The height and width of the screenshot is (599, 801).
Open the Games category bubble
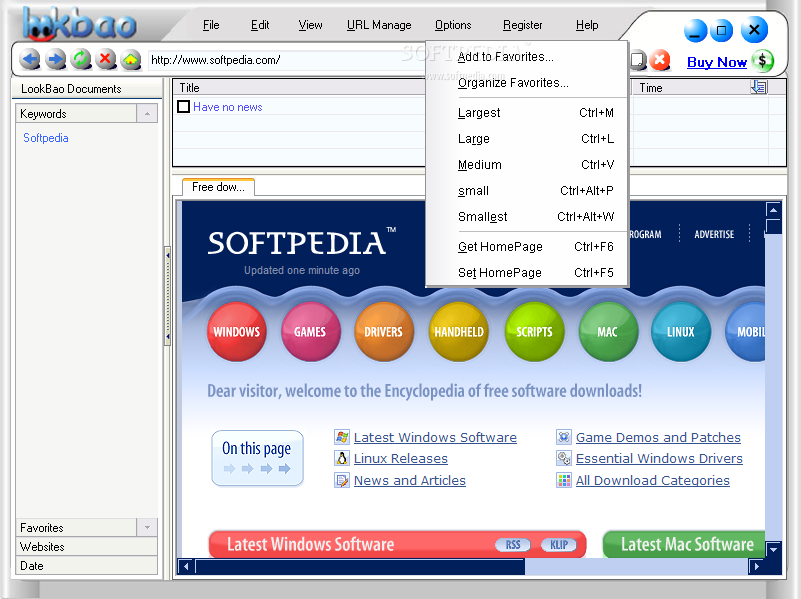tap(310, 332)
